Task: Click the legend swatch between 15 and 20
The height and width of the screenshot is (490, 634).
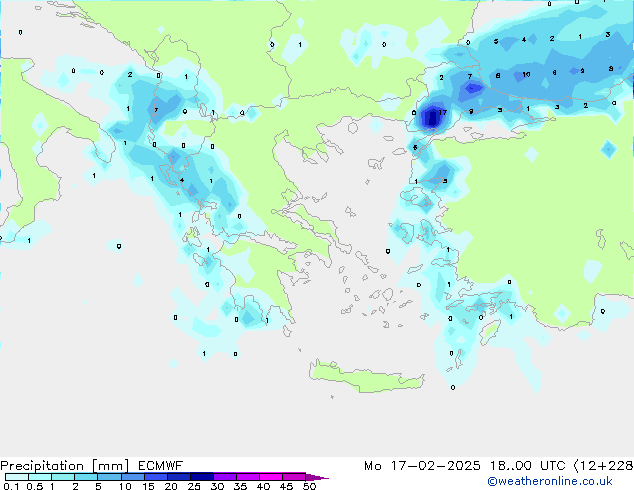Action: click(x=156, y=477)
